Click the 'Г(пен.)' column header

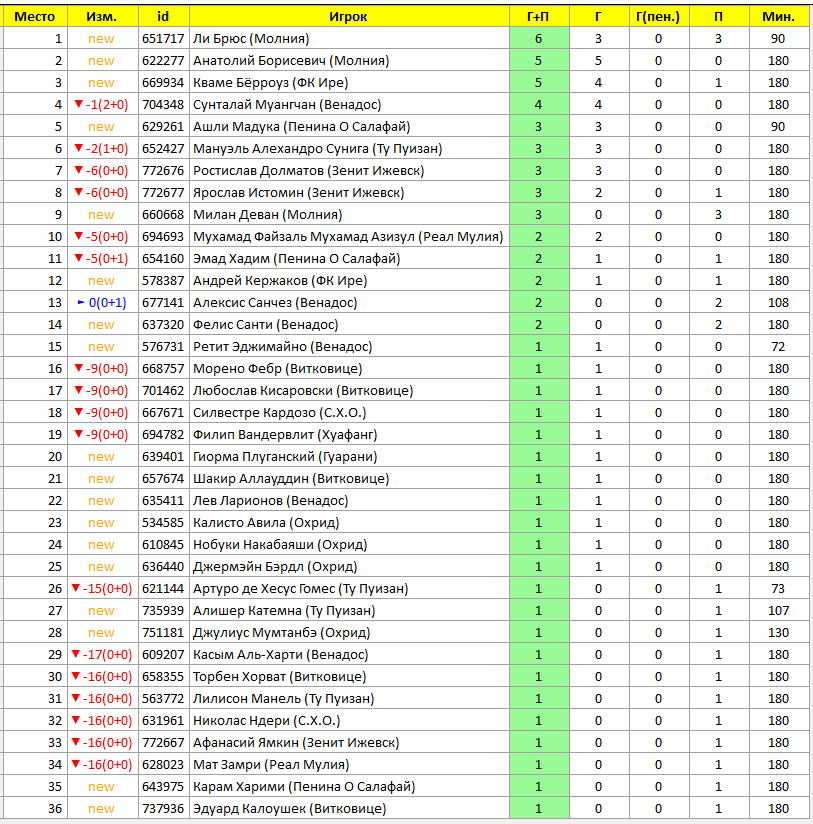pyautogui.click(x=658, y=17)
